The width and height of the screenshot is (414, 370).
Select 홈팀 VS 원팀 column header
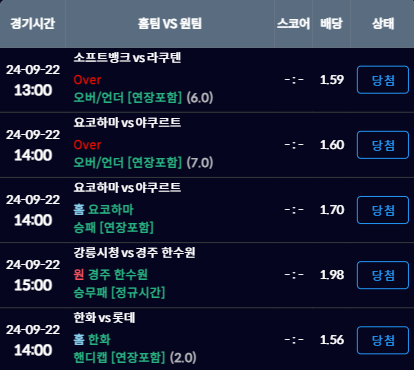point(170,24)
